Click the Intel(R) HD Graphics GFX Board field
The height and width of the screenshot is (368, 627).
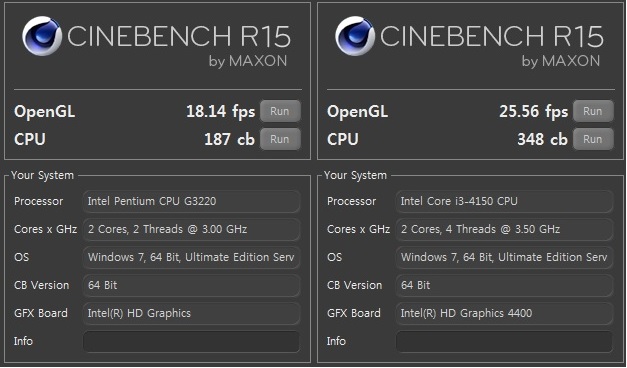(x=192, y=313)
